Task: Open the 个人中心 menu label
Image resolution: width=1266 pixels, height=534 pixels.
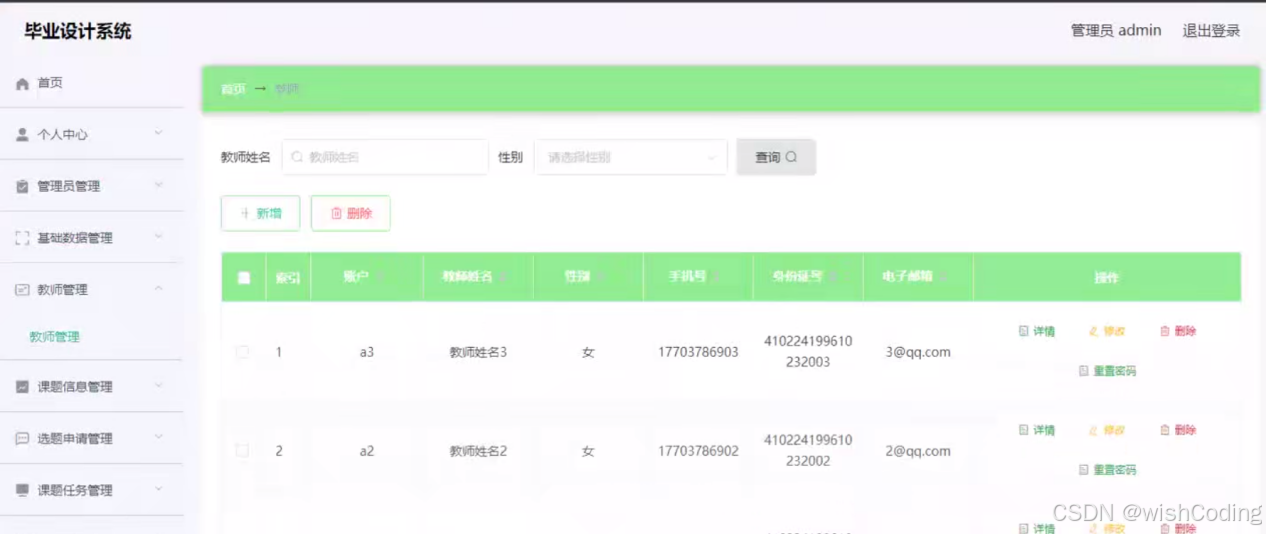Action: [63, 135]
